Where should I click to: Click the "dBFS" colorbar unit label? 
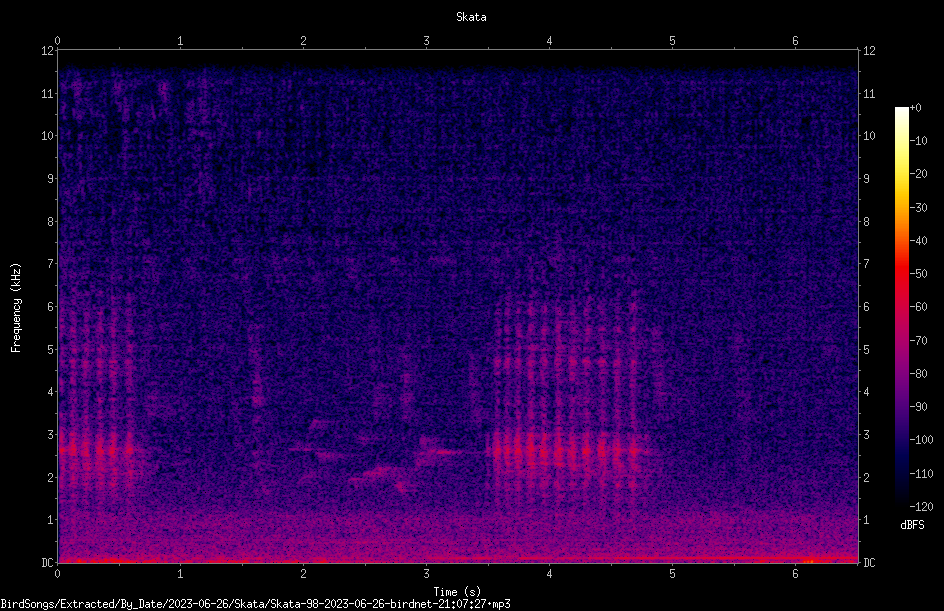pos(912,525)
